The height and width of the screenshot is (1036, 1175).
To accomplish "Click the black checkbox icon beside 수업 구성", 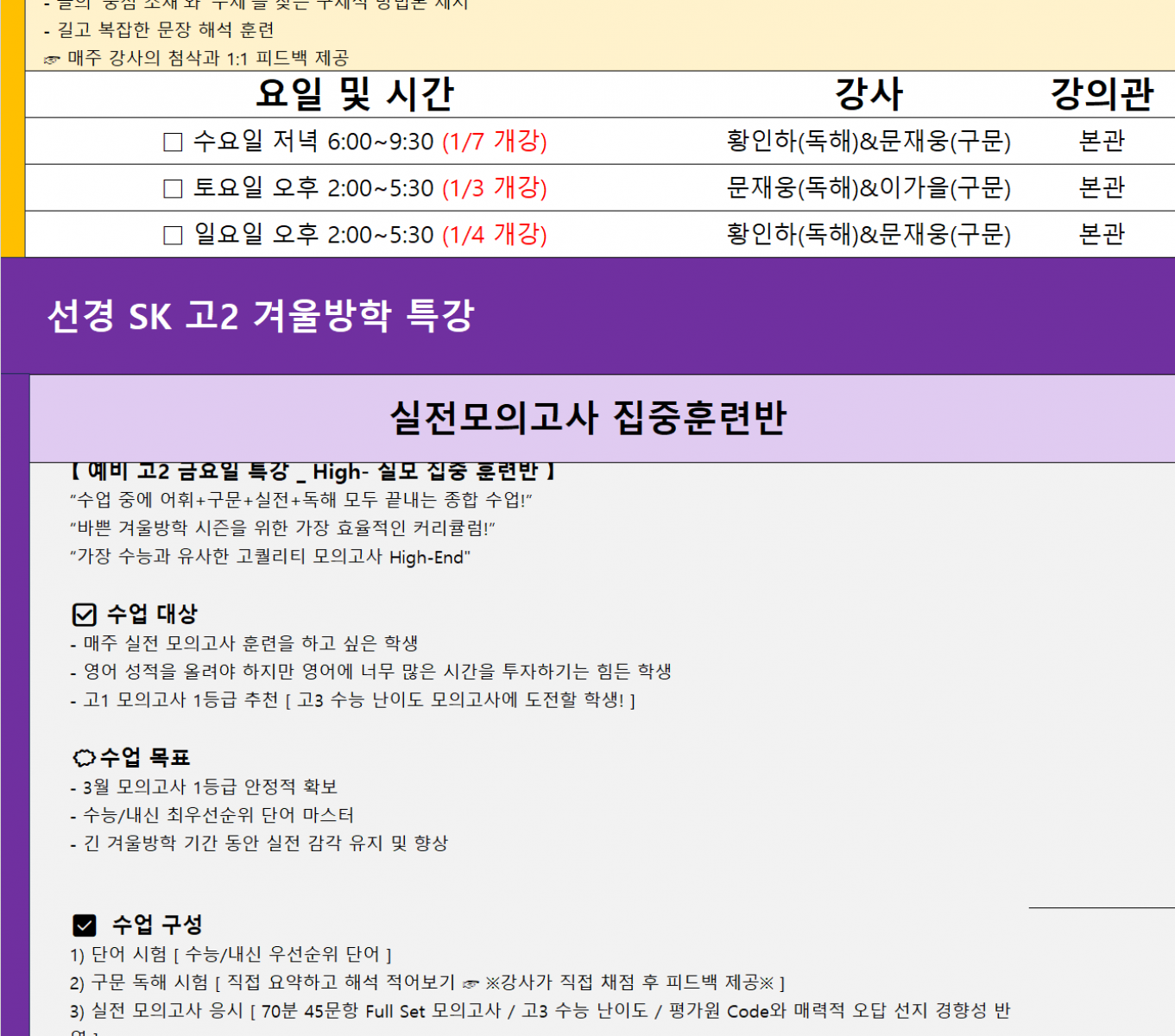I will coord(84,925).
